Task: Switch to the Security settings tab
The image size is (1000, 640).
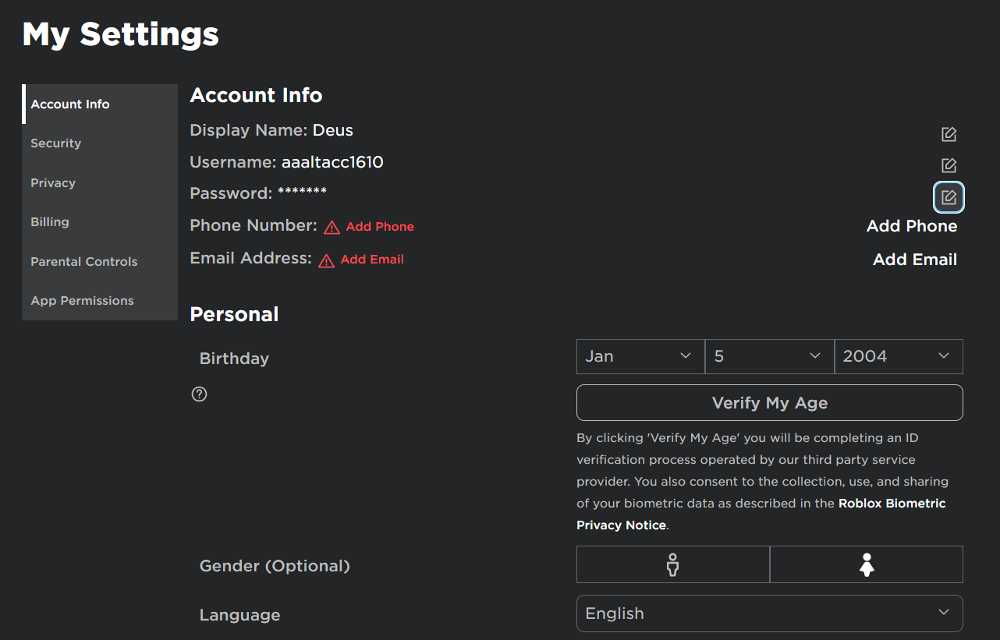Action: point(99,143)
